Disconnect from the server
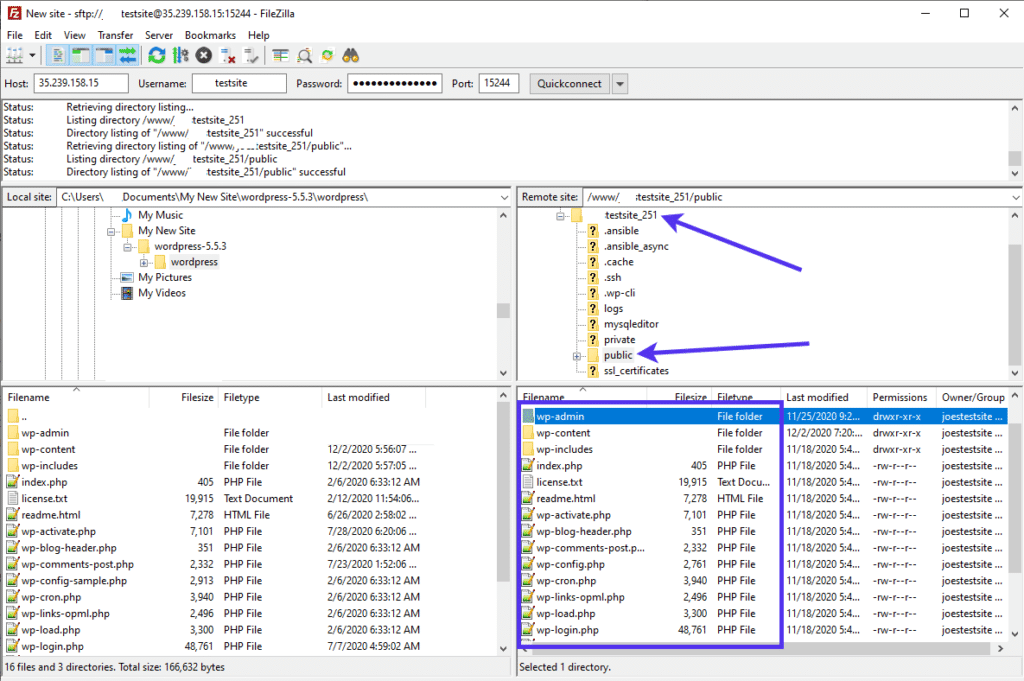The width and height of the screenshot is (1024, 681). (228, 55)
